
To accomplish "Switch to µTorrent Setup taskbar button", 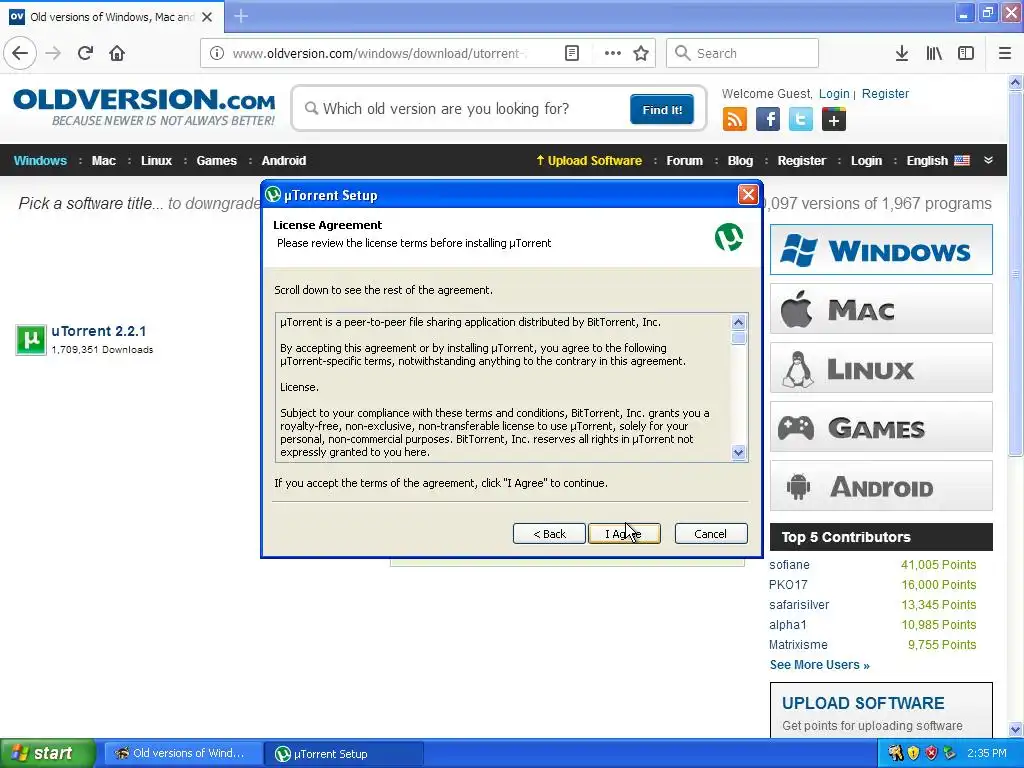I will click(344, 754).
